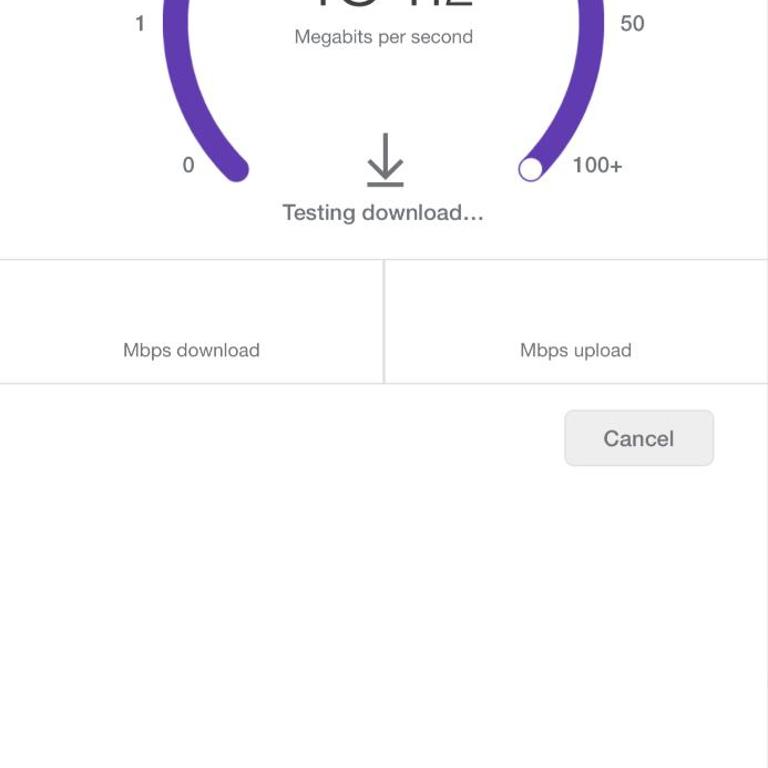Viewport: 768px width, 768px height.
Task: Click the download arrow icon
Action: pyautogui.click(x=385, y=160)
